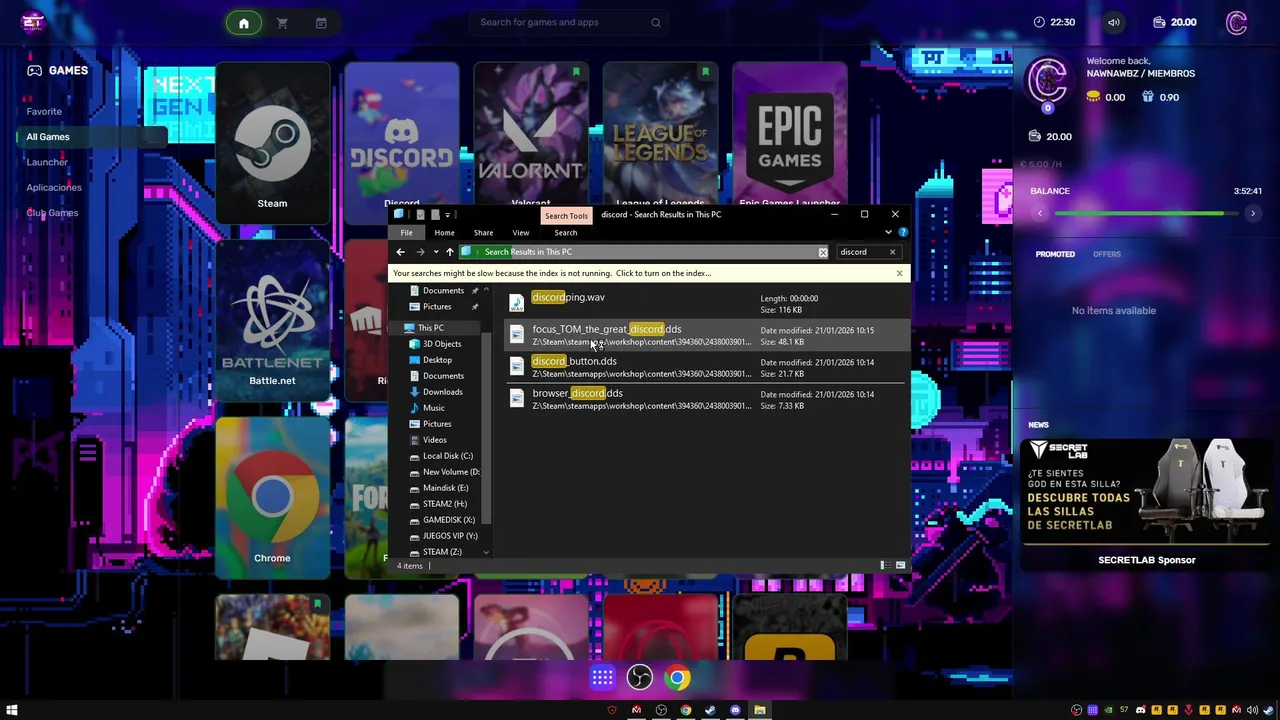
Task: Click the OFFERS tab in launcher panel
Action: click(1107, 254)
